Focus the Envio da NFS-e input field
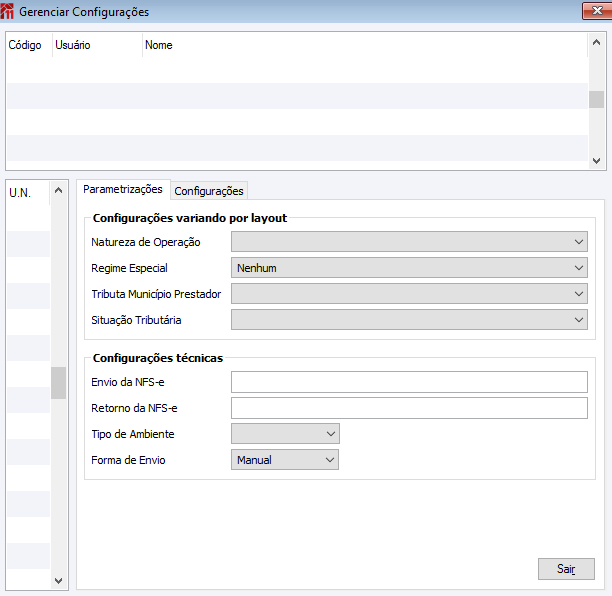The height and width of the screenshot is (596, 612). coord(409,382)
